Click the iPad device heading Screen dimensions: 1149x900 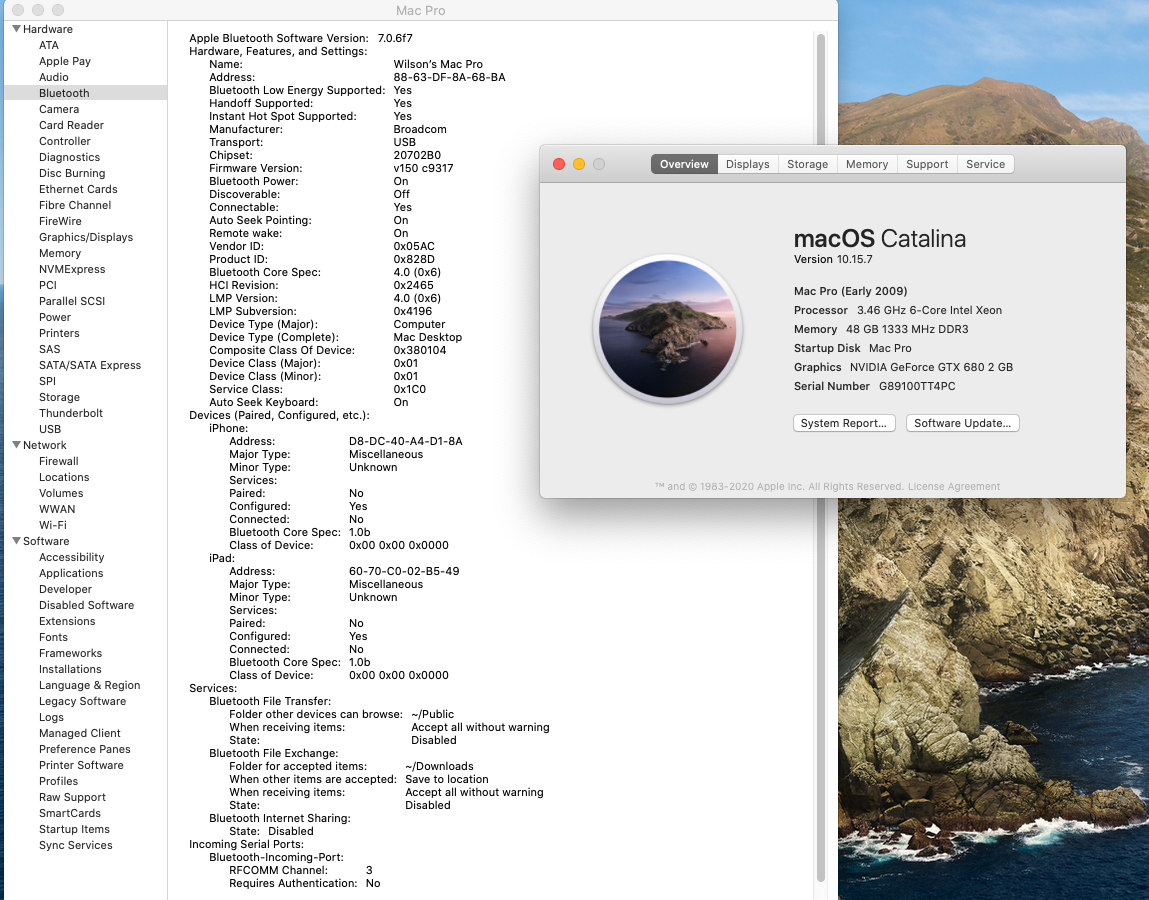222,558
